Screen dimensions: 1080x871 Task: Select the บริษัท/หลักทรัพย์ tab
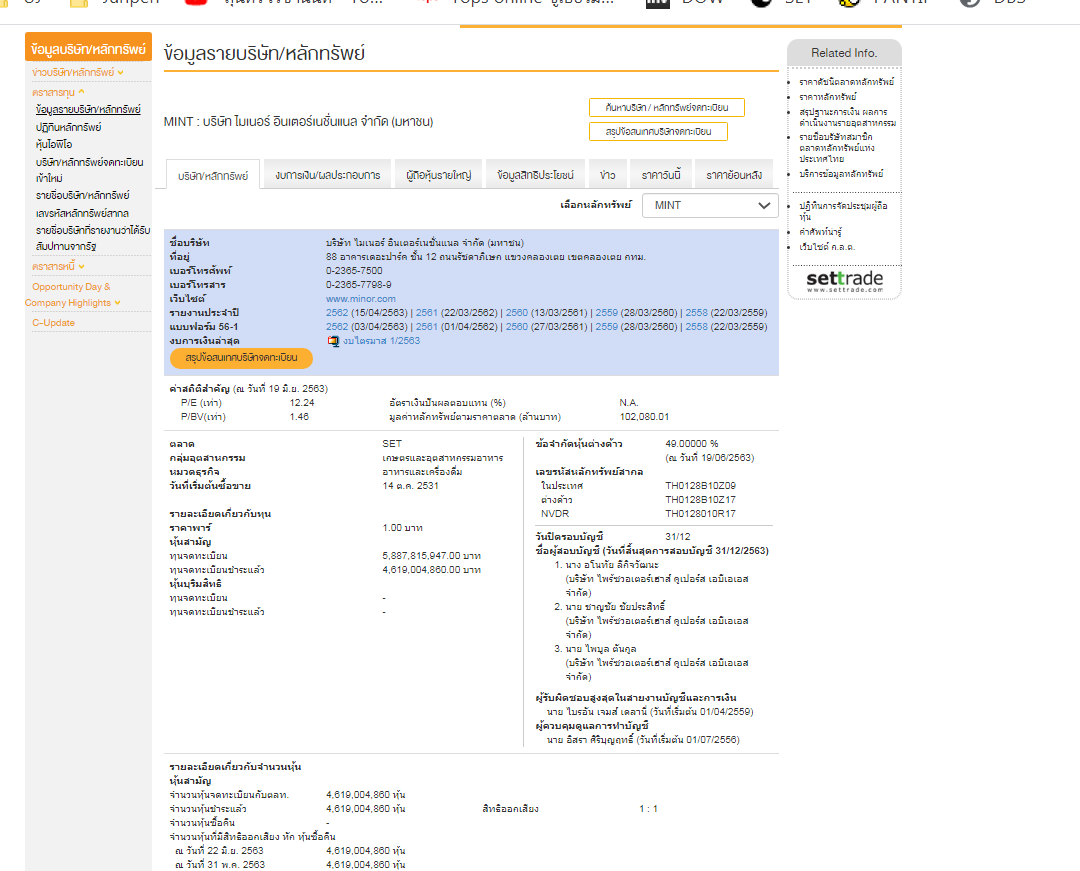pos(213,175)
